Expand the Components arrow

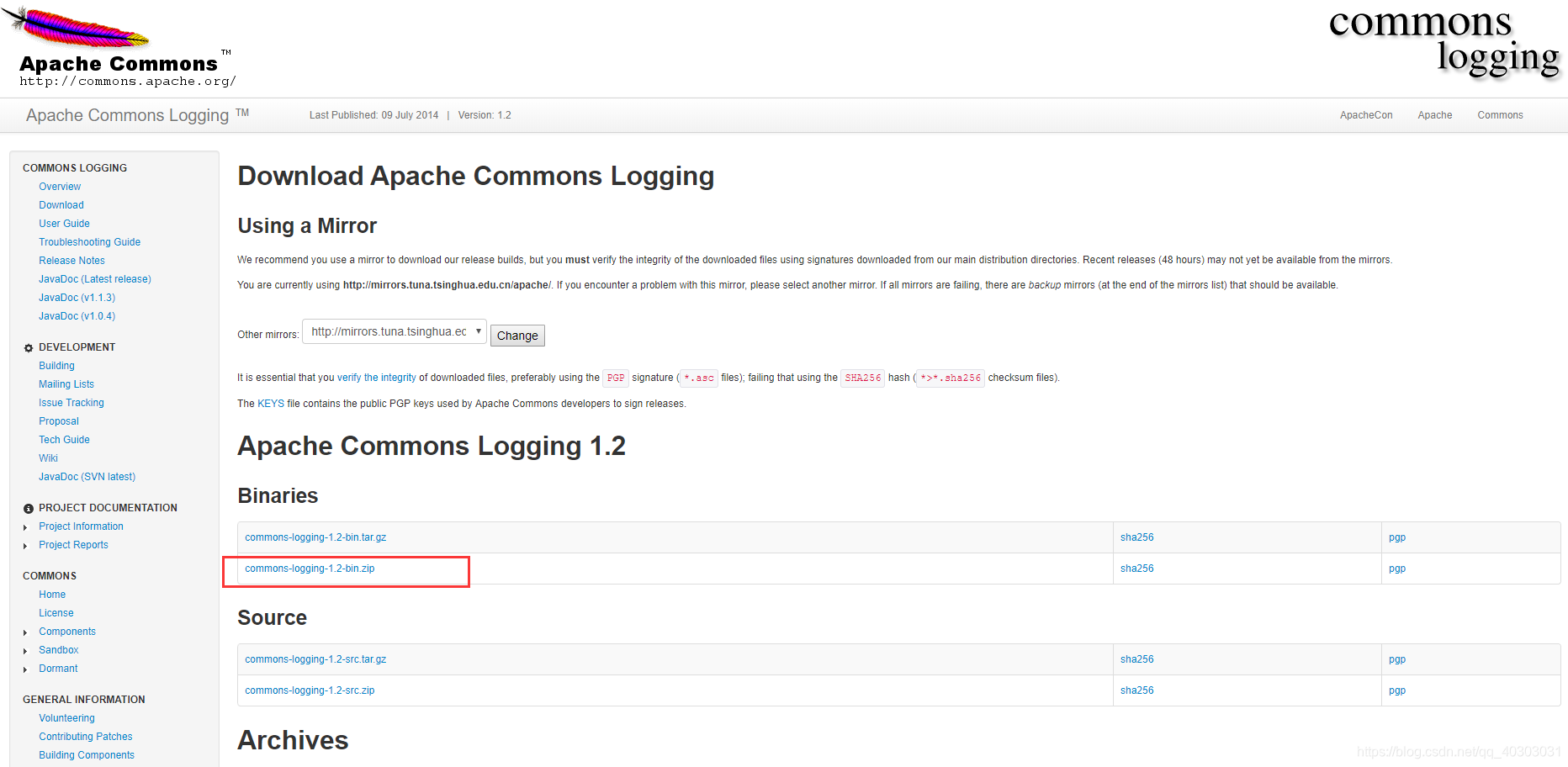25,632
